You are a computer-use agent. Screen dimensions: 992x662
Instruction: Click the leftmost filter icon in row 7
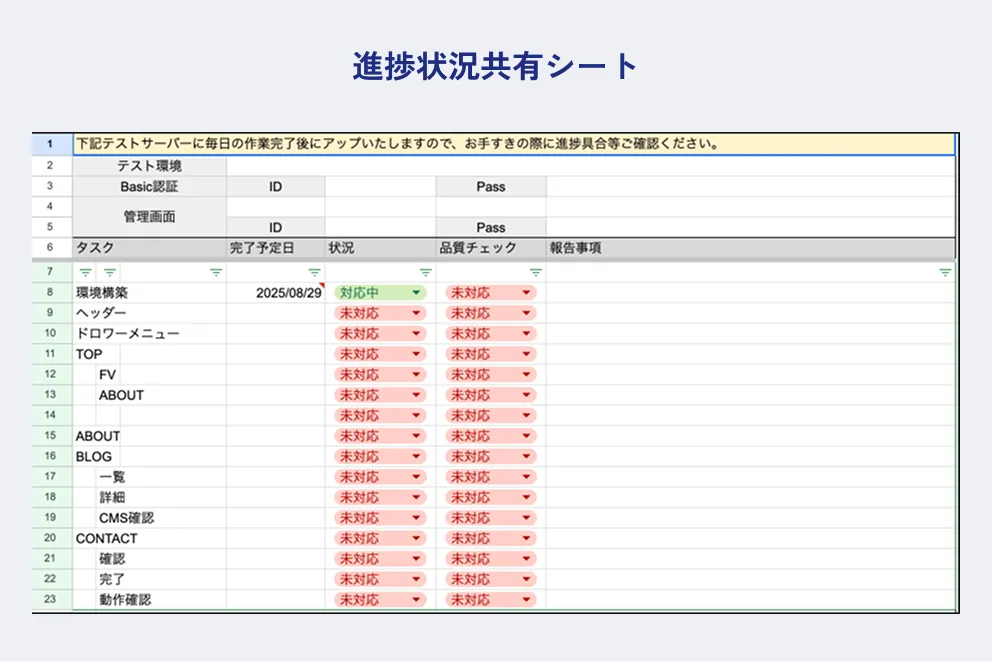click(x=85, y=272)
